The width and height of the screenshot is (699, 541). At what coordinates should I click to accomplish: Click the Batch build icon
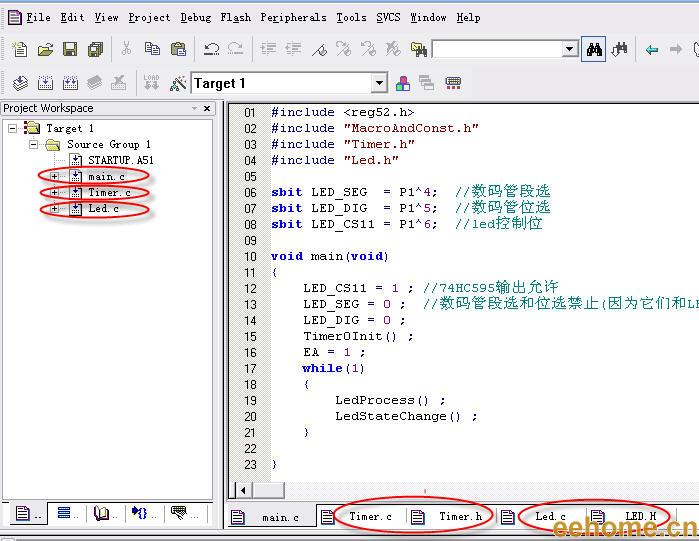pyautogui.click(x=95, y=83)
